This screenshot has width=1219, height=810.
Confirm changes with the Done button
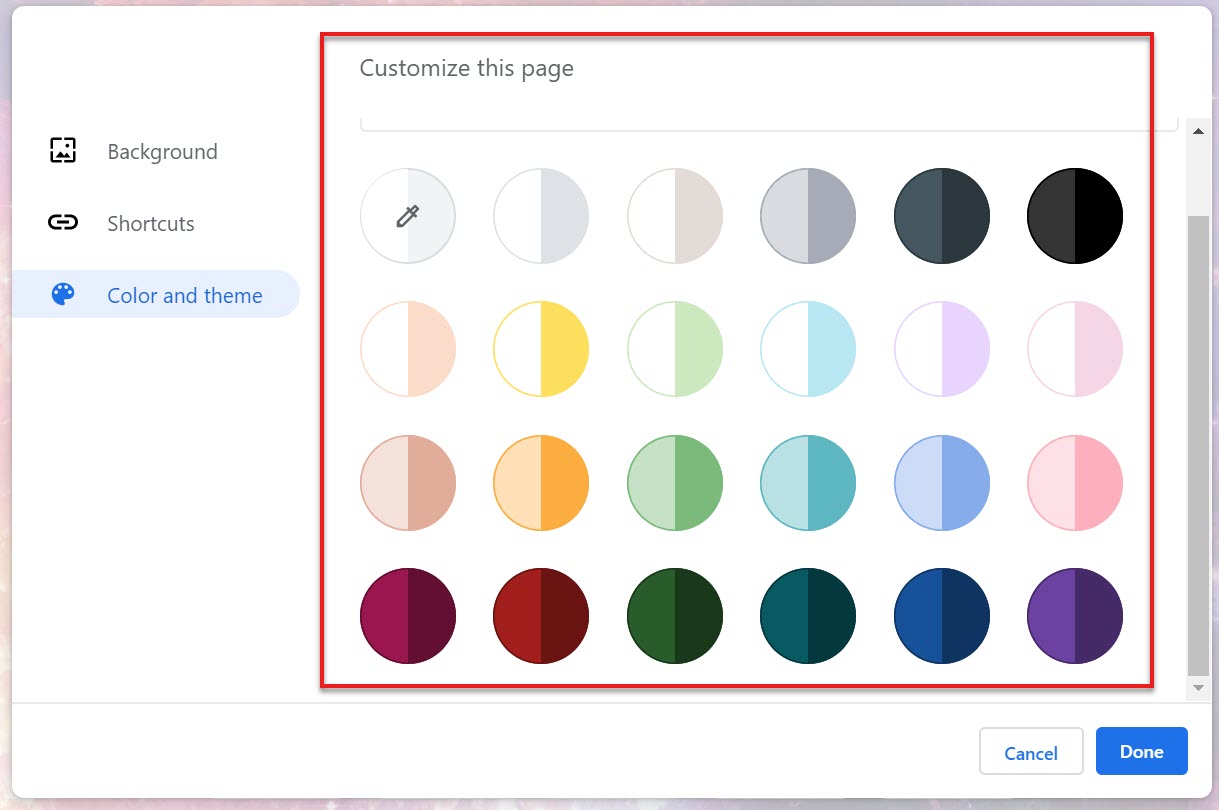(1141, 751)
